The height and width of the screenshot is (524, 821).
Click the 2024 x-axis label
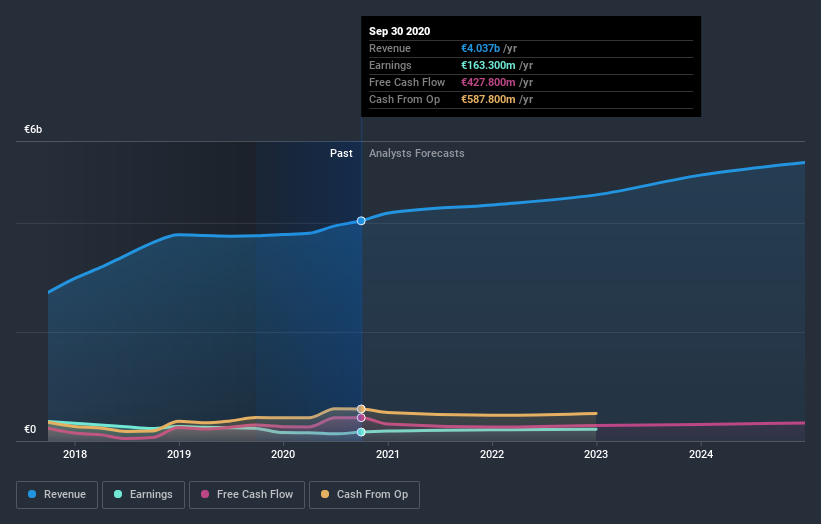tap(701, 454)
